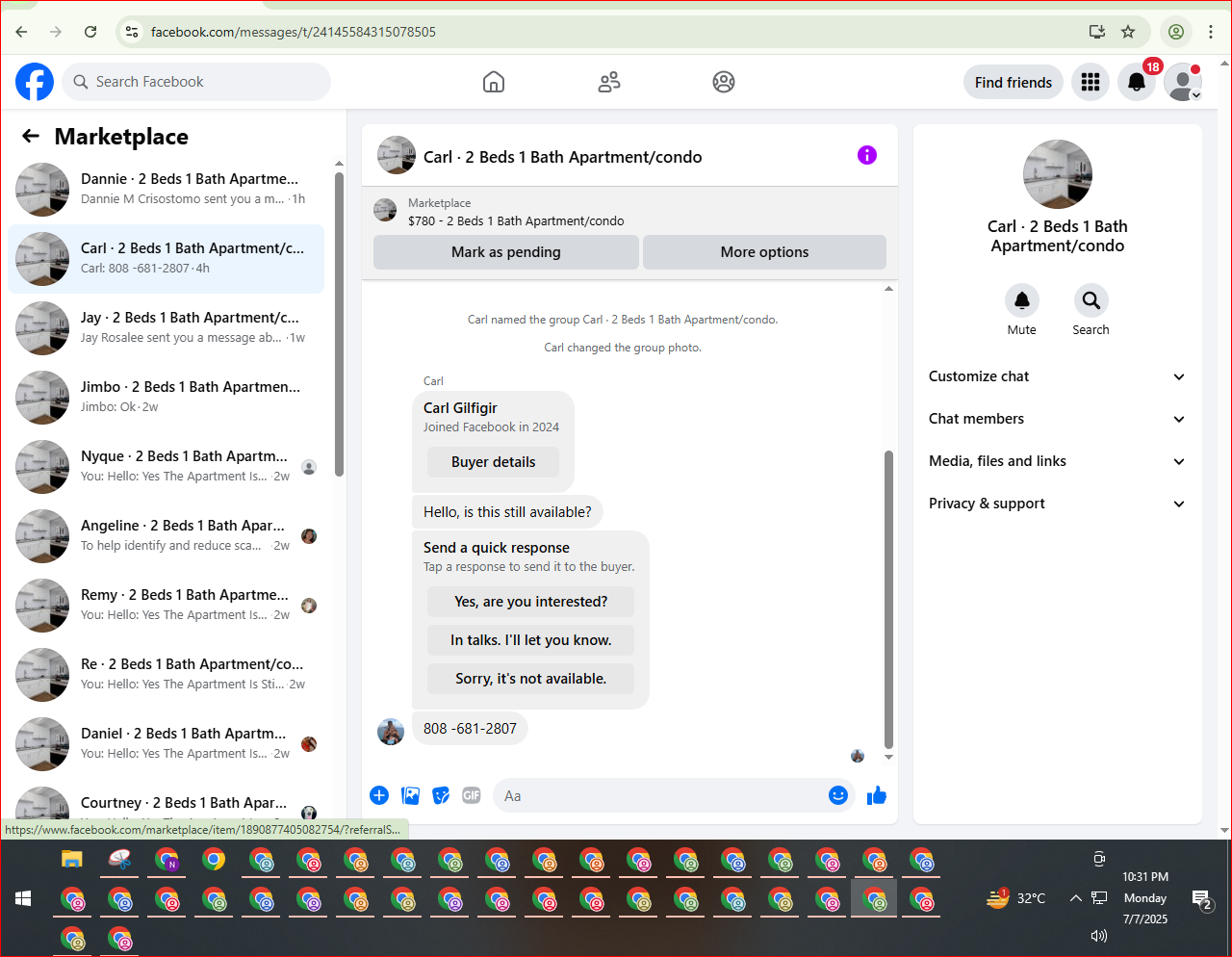Open the Jimbo conversation

click(166, 398)
